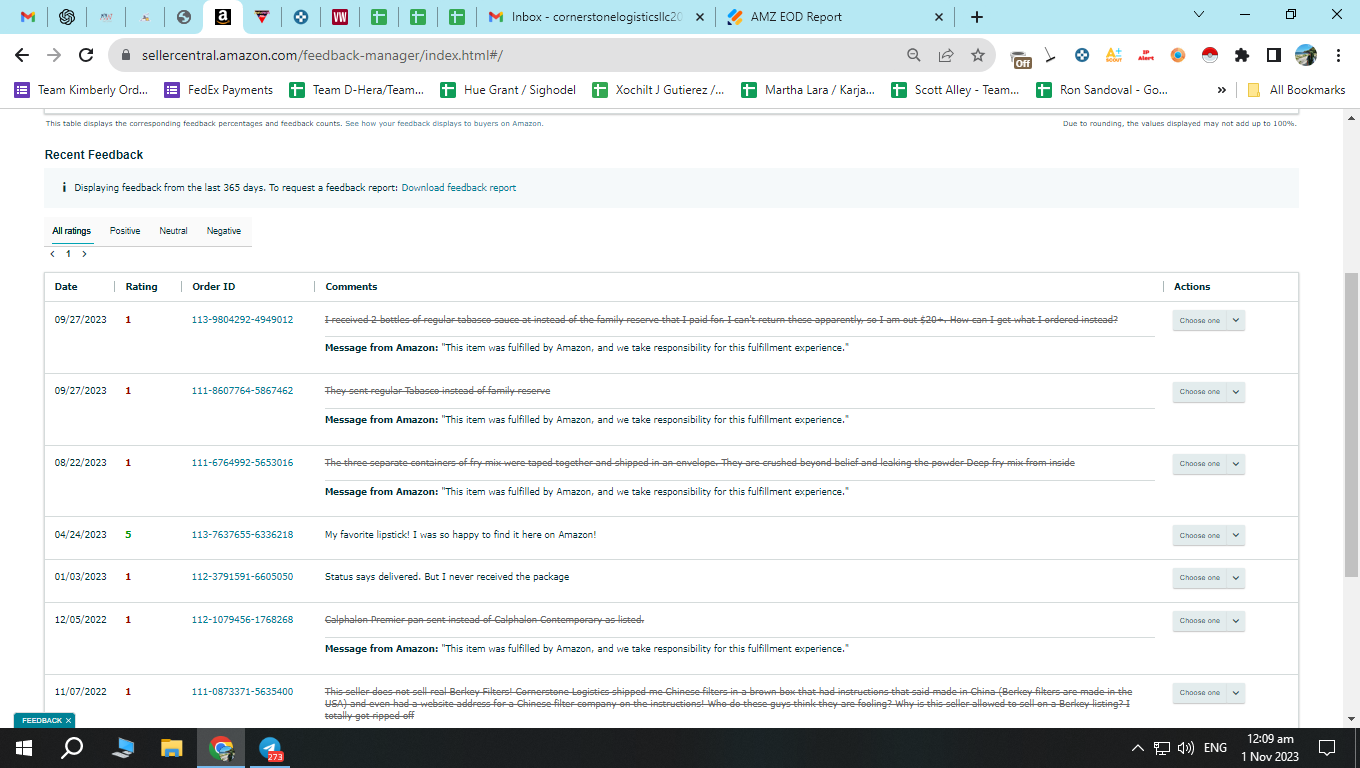Expand Choose one for order 113-9804292-4949012
The height and width of the screenshot is (768, 1360).
[1208, 321]
